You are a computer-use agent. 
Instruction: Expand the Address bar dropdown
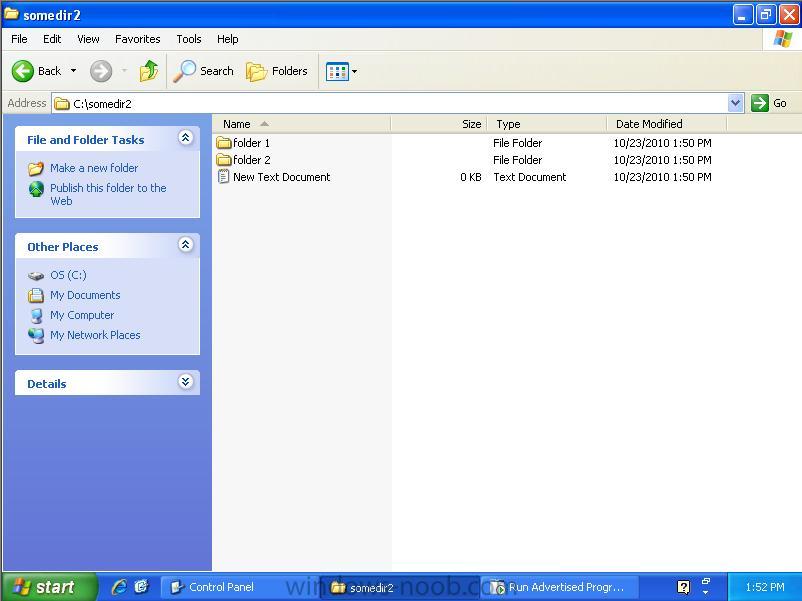(x=735, y=103)
